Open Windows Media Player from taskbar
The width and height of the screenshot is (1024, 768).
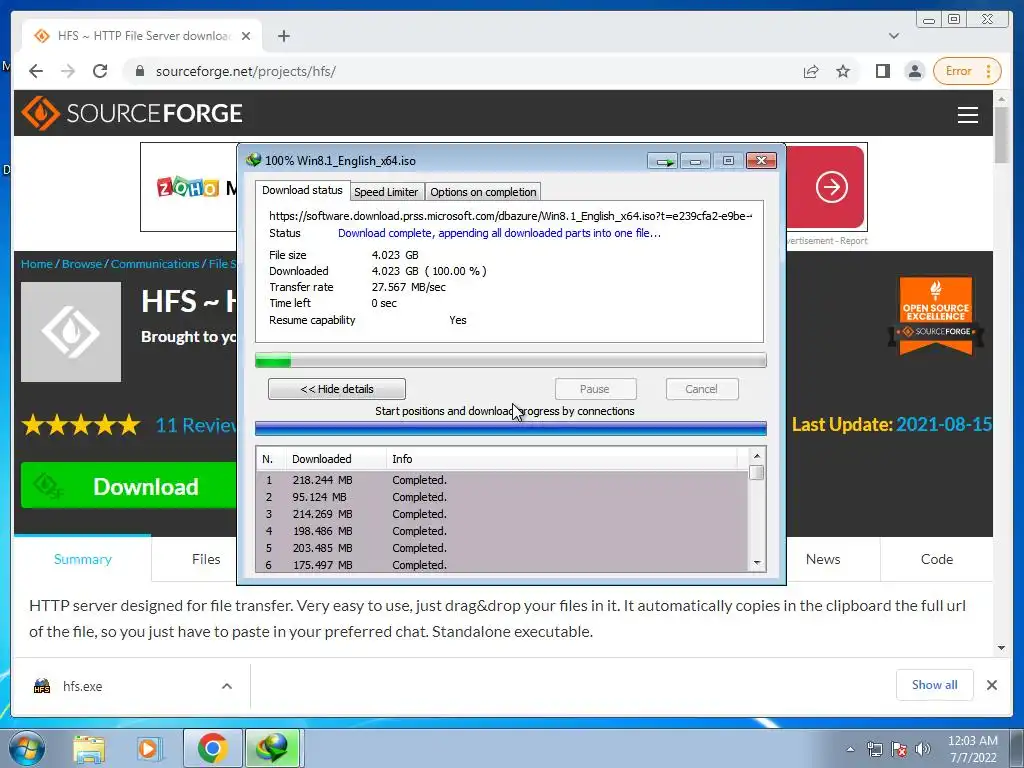[149, 749]
